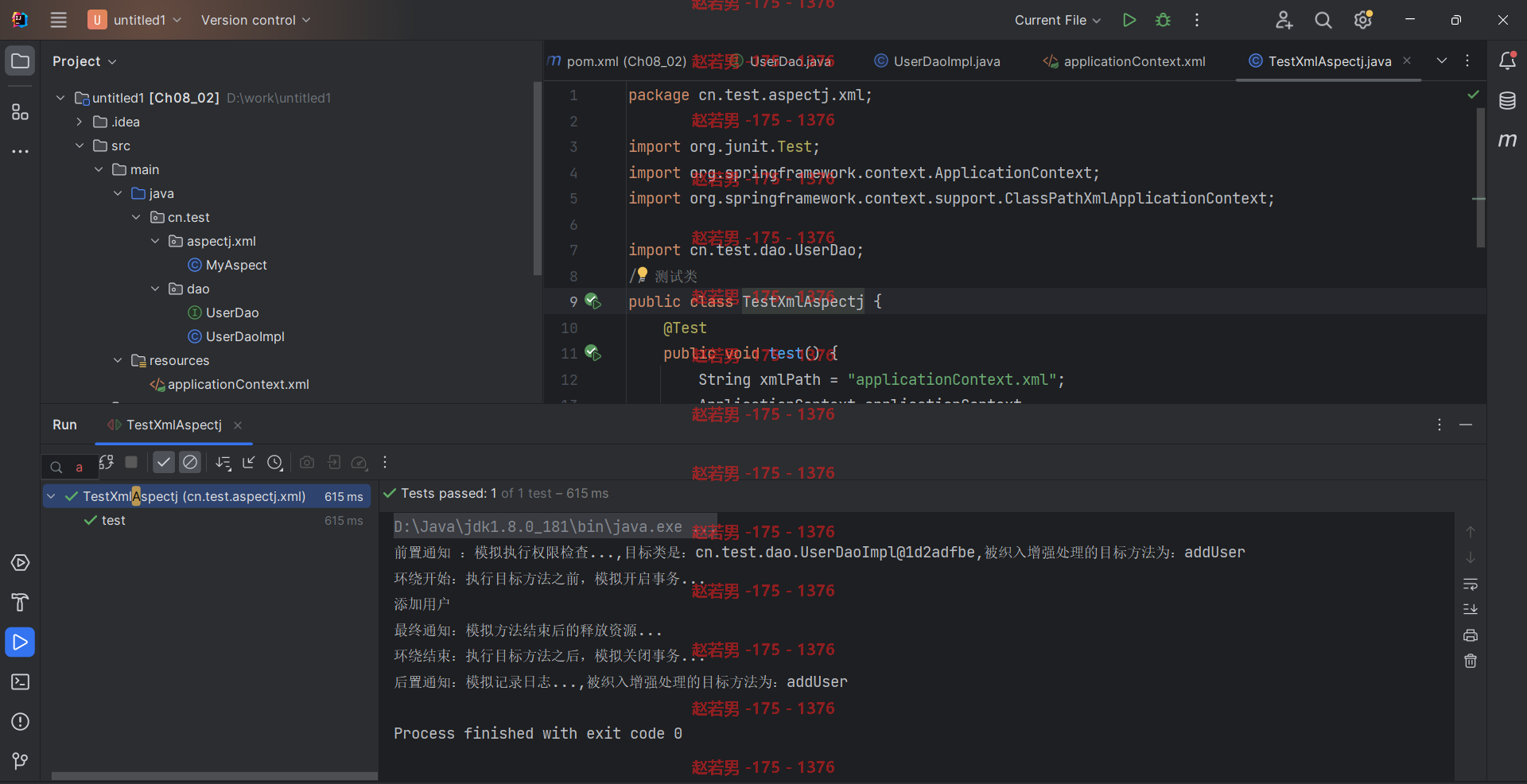The image size is (1527, 784).
Task: Open UserDao interface in project tree
Action: (x=223, y=312)
